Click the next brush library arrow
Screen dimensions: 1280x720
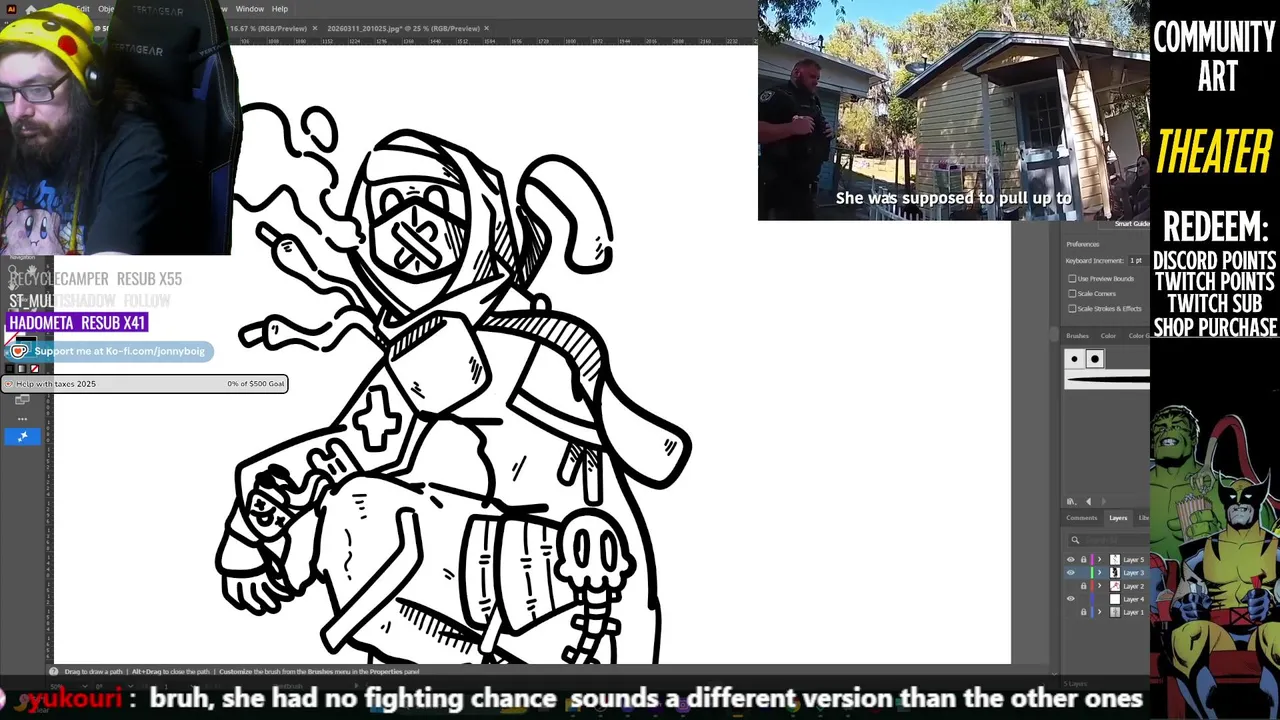[1103, 502]
